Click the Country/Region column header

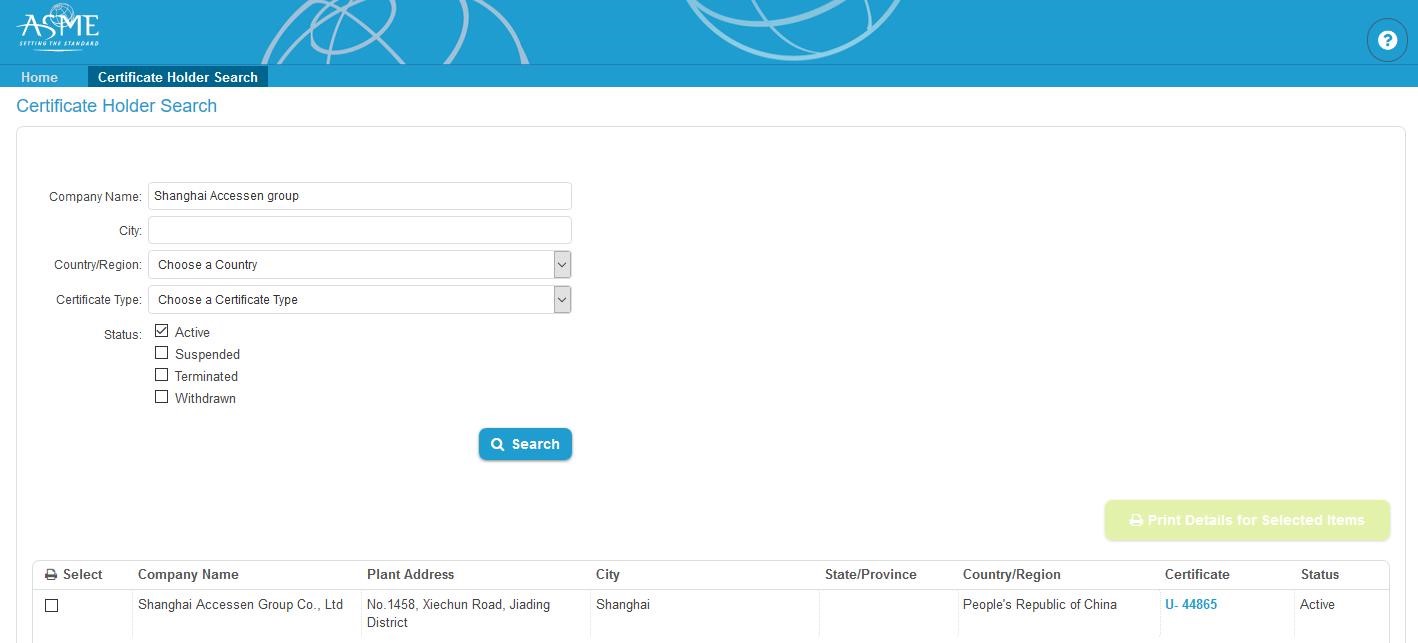(x=1011, y=574)
